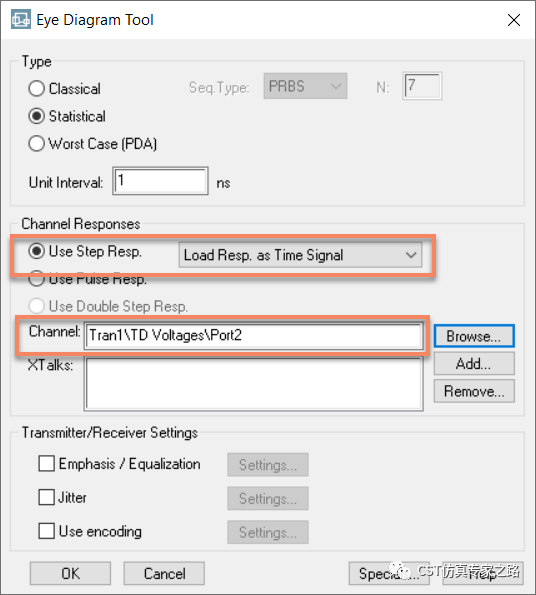Image resolution: width=536 pixels, height=595 pixels.
Task: Select the Classical type radio button
Action: 36,88
